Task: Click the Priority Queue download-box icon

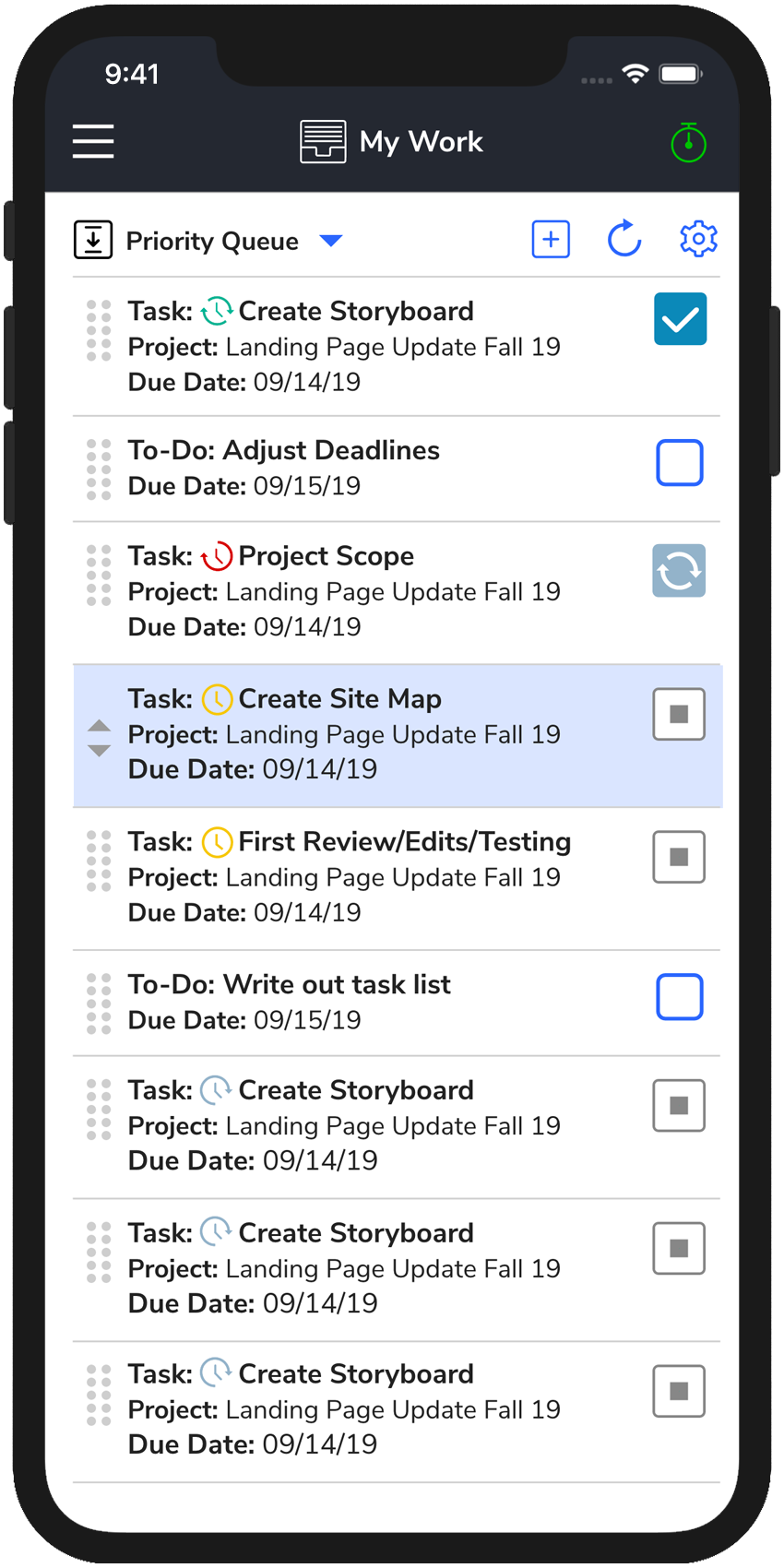Action: pos(93,240)
